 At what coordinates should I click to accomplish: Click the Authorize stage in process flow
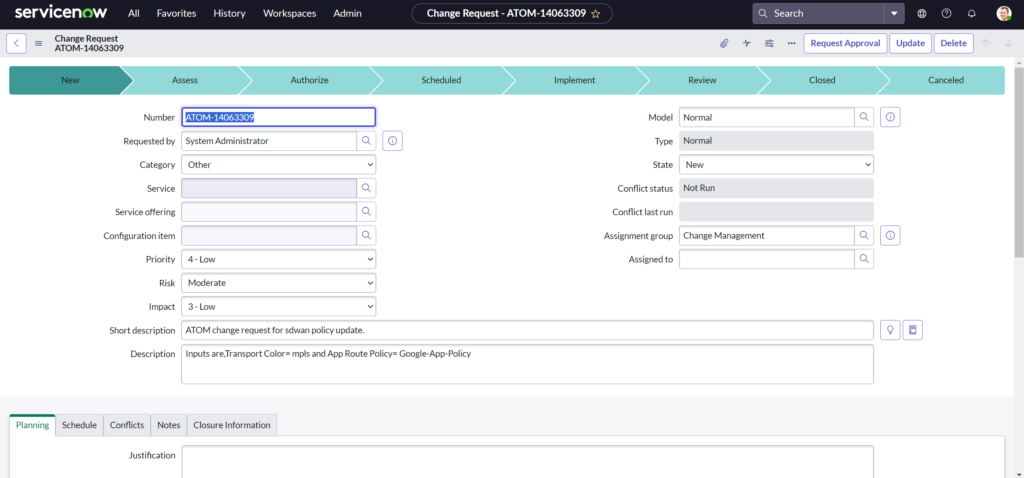point(310,80)
